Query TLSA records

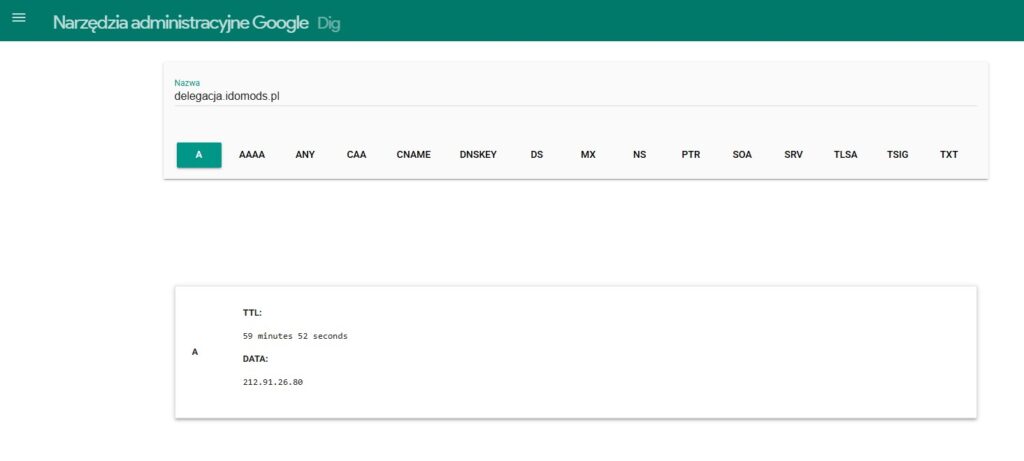846,155
